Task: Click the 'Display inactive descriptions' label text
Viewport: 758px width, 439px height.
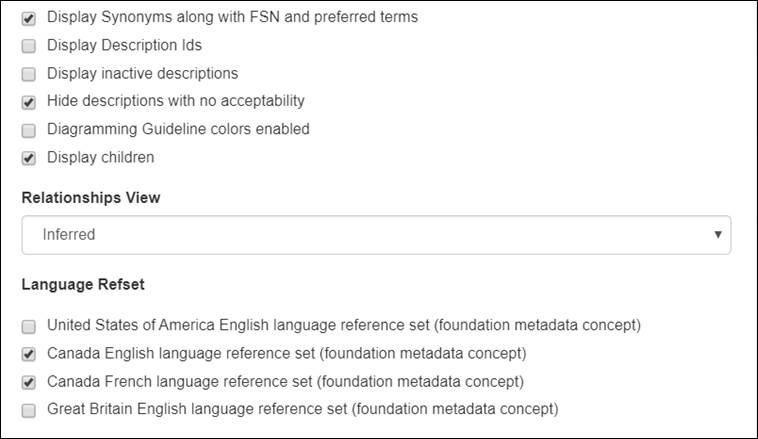Action: point(143,73)
